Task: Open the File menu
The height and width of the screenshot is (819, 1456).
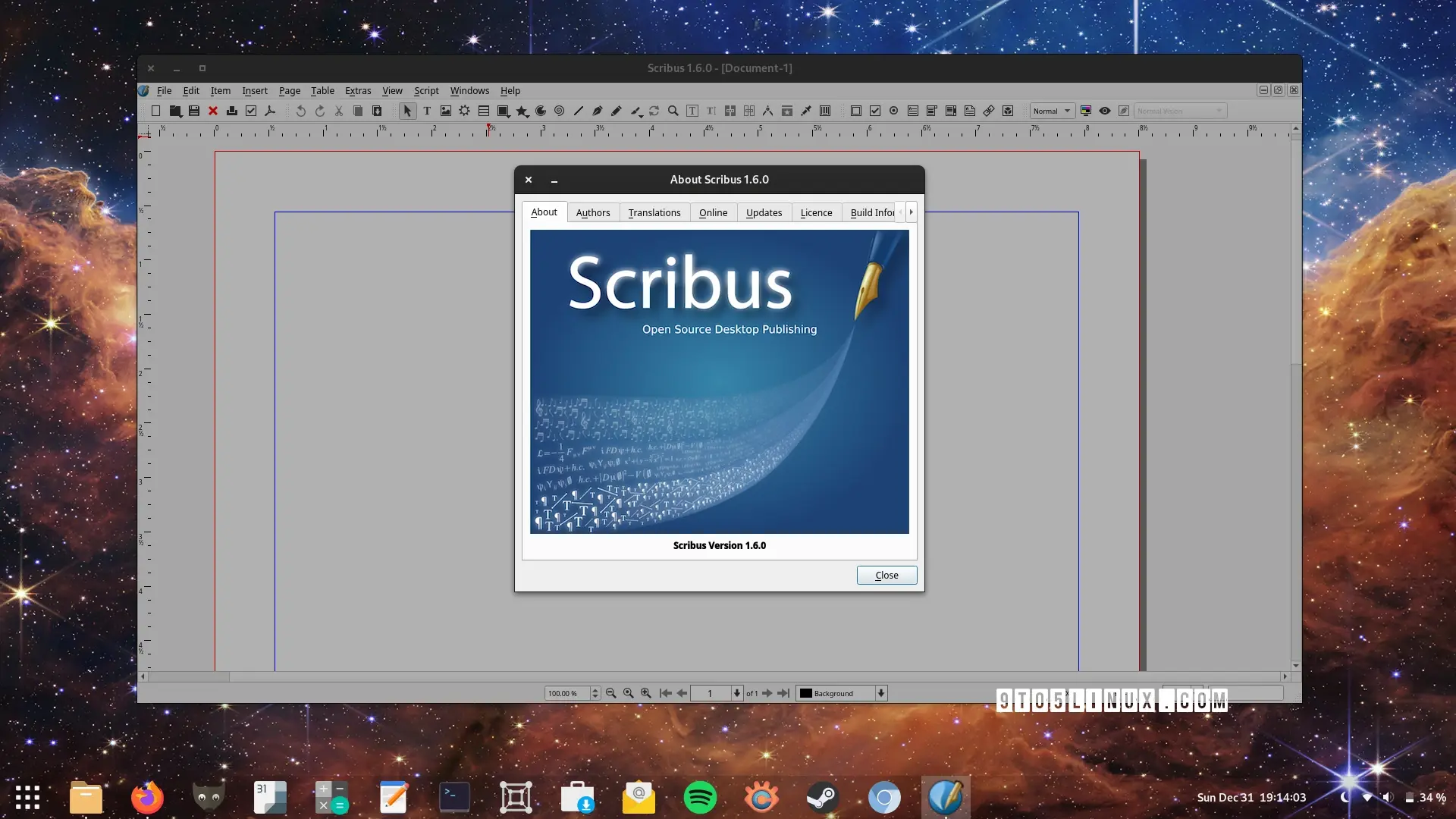Action: click(x=164, y=90)
